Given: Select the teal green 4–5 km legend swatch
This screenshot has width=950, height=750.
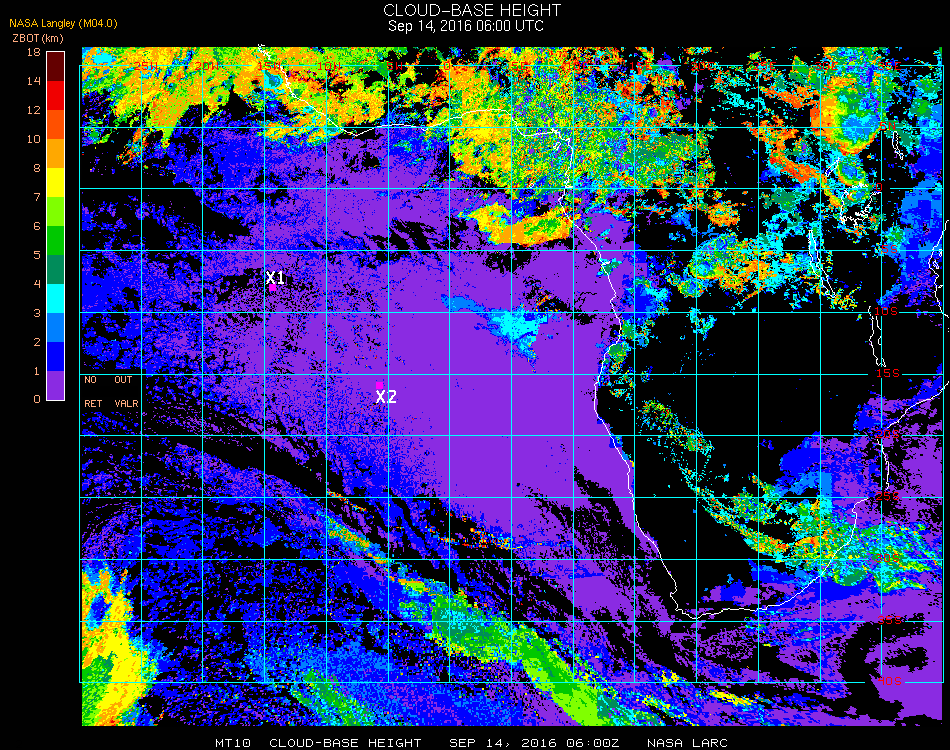Looking at the screenshot, I should (x=55, y=270).
